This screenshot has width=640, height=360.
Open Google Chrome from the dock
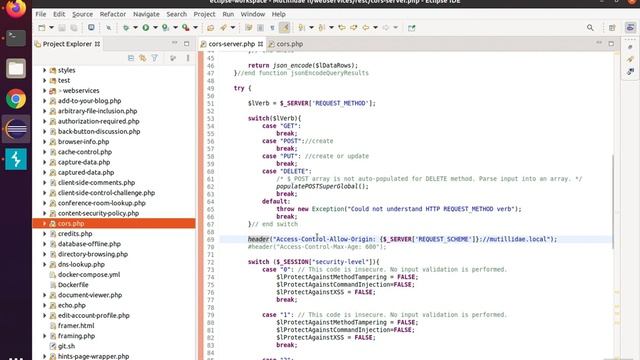(16, 99)
